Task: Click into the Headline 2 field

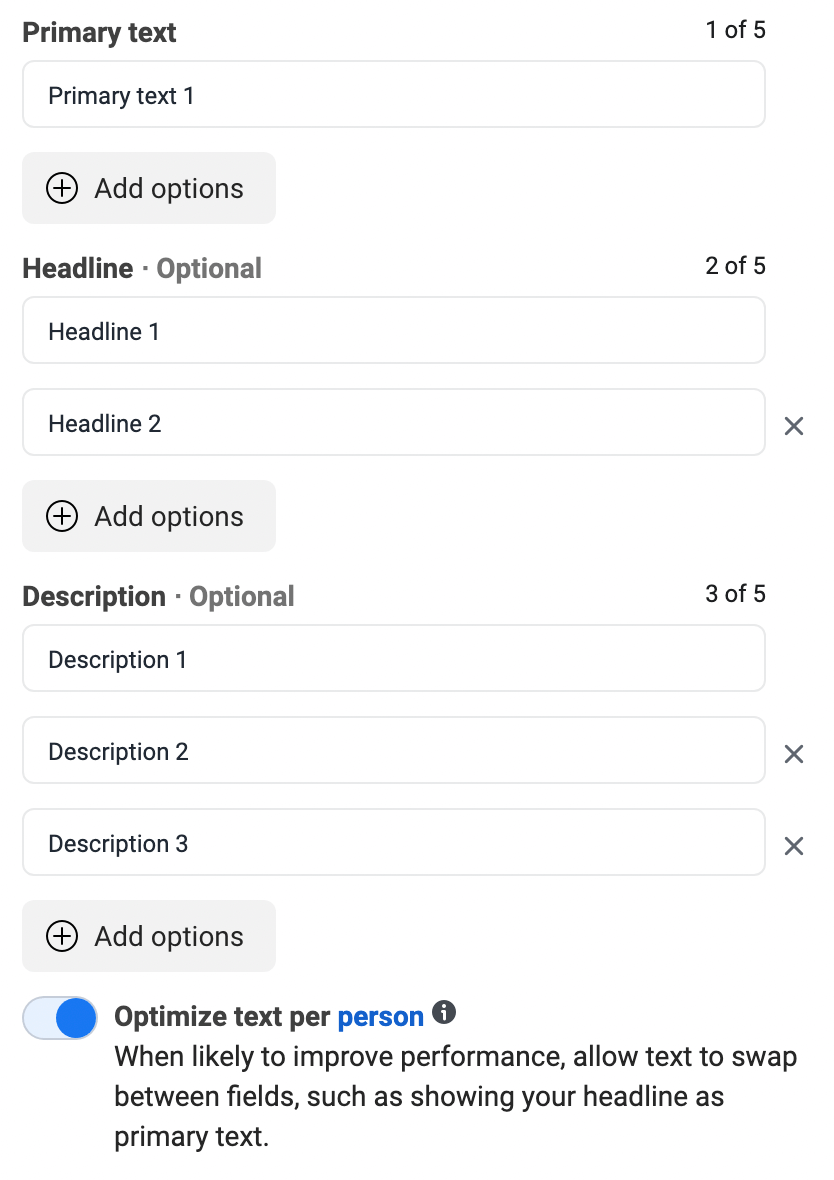Action: [393, 422]
